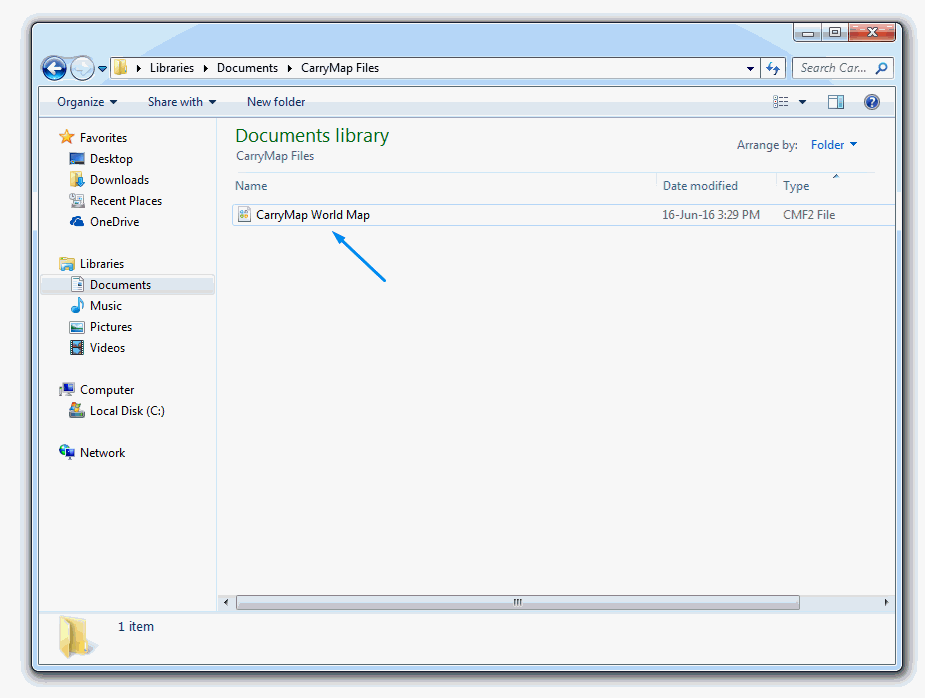Image resolution: width=925 pixels, height=698 pixels.
Task: Click the New folder button
Action: [x=276, y=102]
